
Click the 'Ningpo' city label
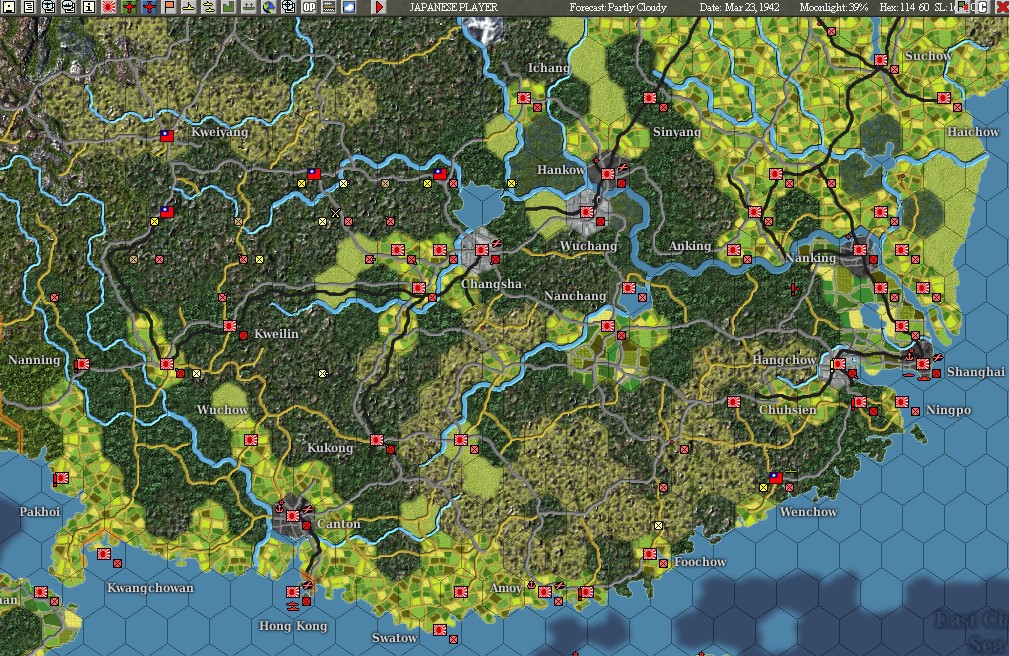(x=949, y=410)
